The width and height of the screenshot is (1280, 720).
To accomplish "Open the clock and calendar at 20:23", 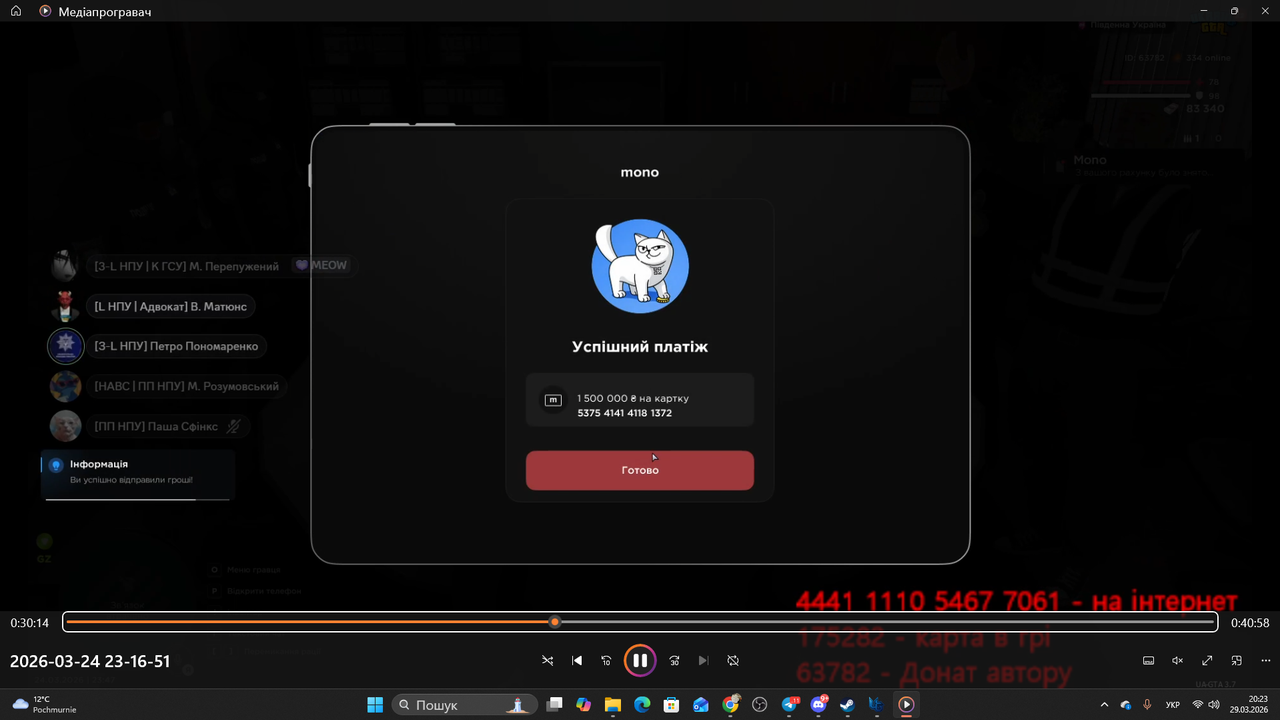I will coord(1250,705).
